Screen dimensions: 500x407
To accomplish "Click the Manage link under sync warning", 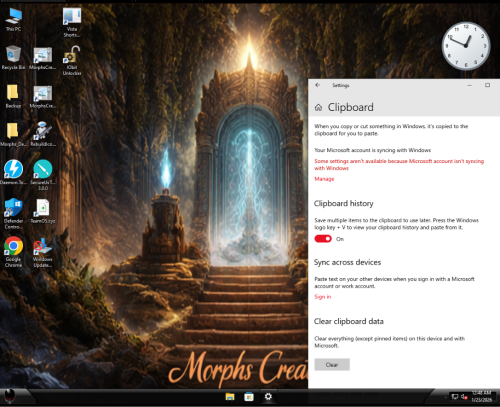I will 324,179.
